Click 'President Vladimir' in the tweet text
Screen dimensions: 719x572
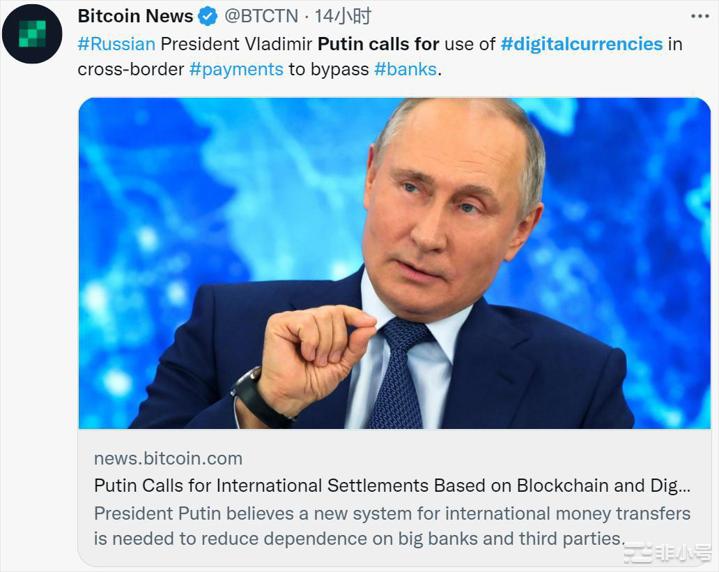pyautogui.click(x=234, y=44)
